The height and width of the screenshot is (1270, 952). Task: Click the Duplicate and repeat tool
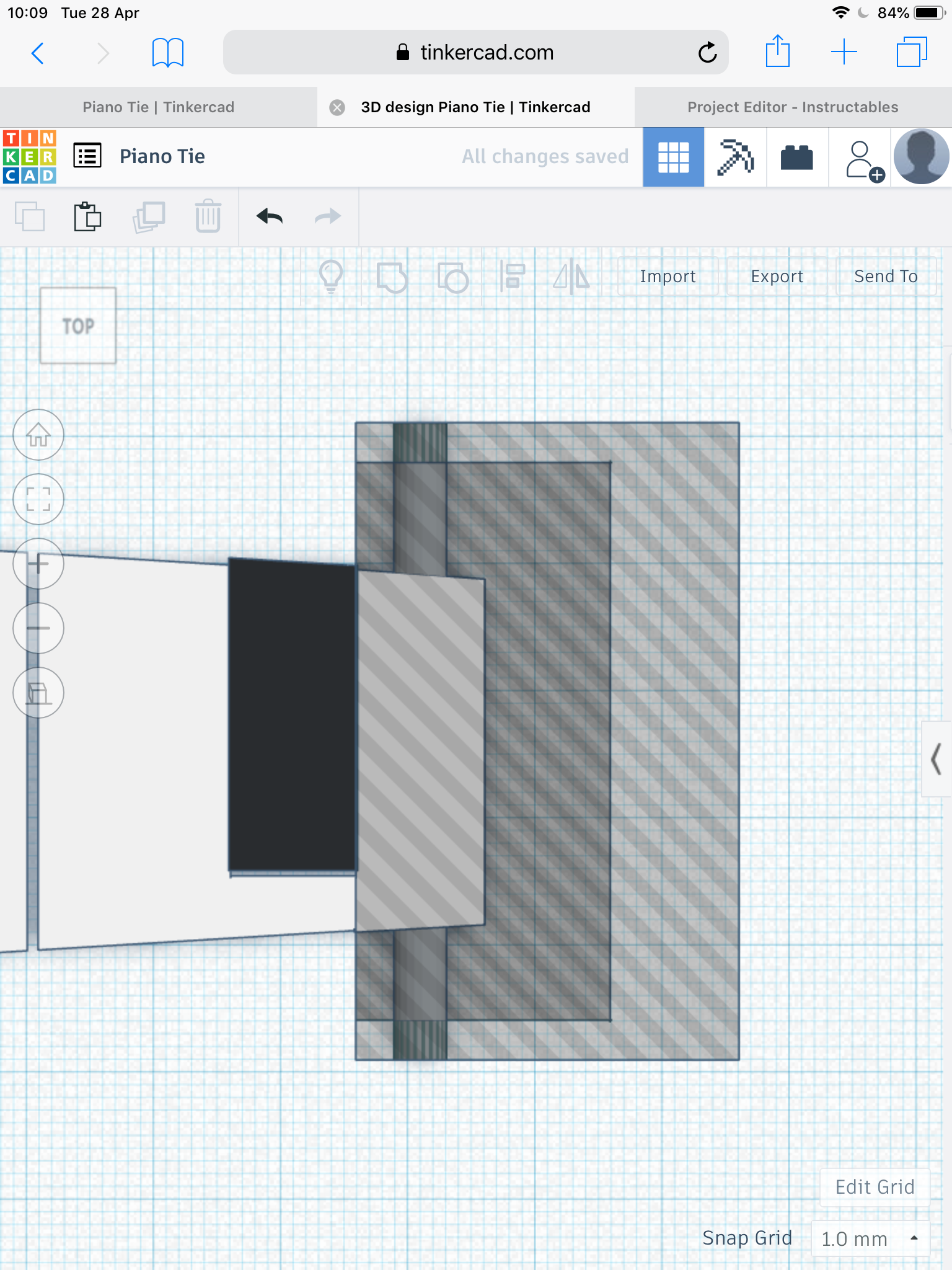coord(149,217)
